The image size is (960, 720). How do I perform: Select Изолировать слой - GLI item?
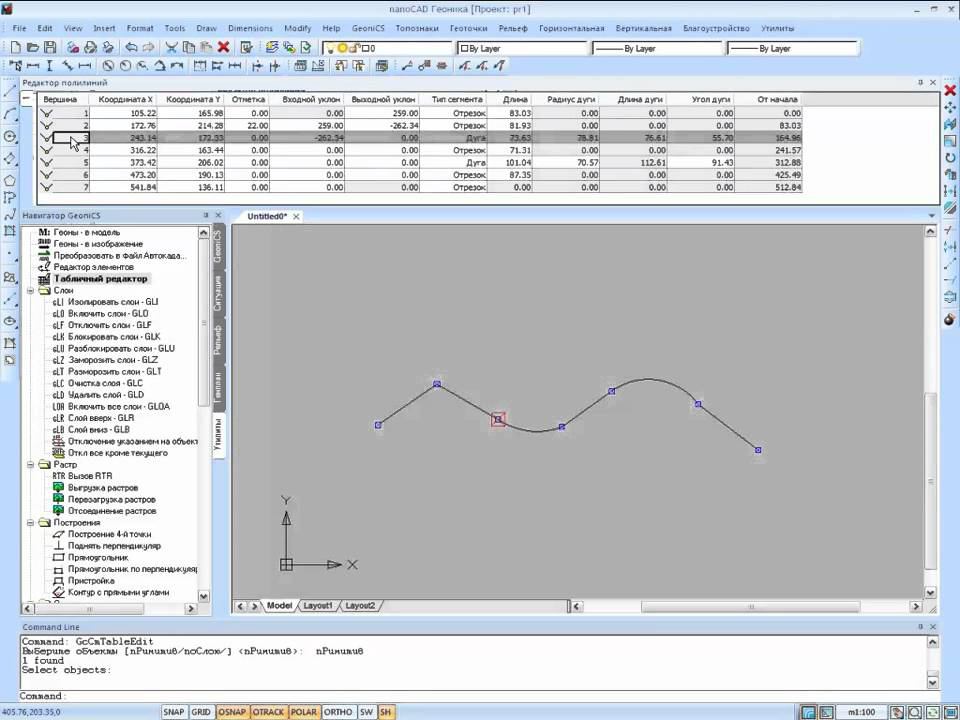113,302
